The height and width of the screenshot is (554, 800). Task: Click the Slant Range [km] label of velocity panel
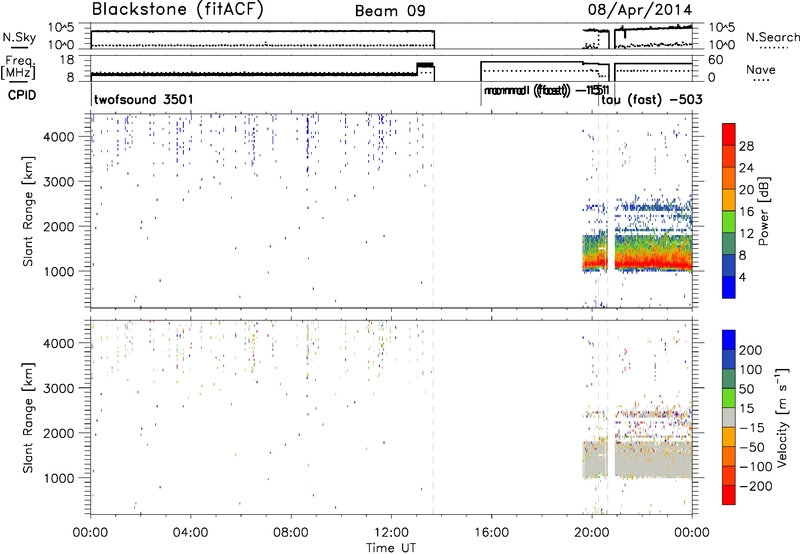[29, 418]
